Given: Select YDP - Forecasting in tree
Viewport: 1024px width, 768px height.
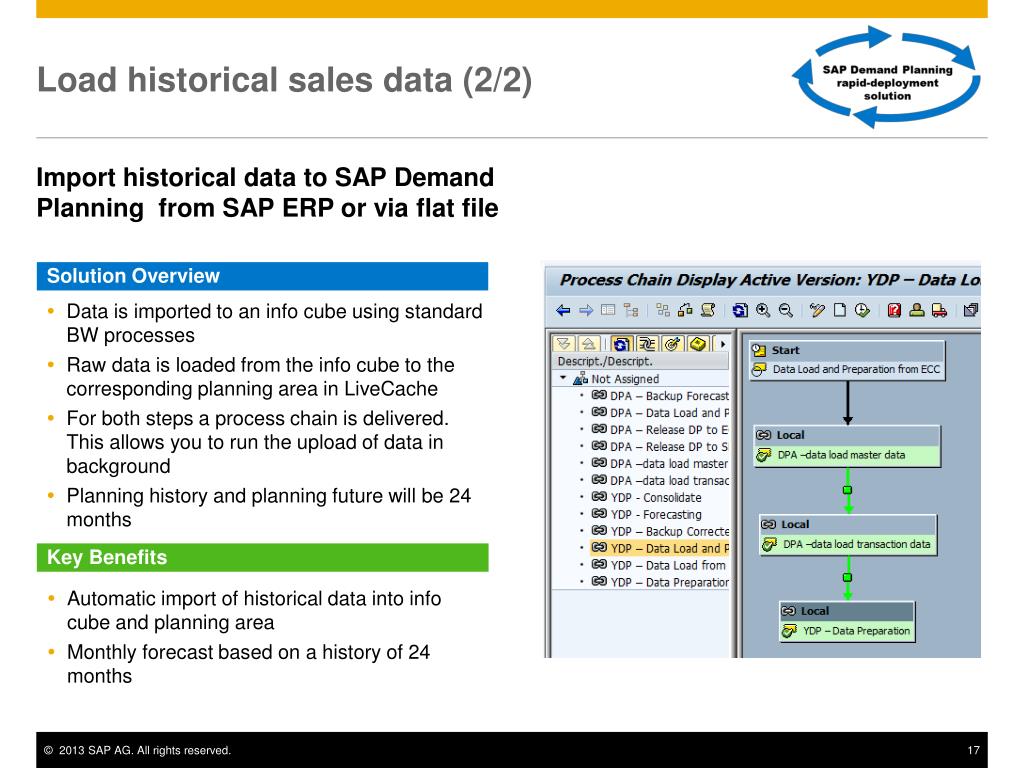Looking at the screenshot, I should [x=647, y=515].
